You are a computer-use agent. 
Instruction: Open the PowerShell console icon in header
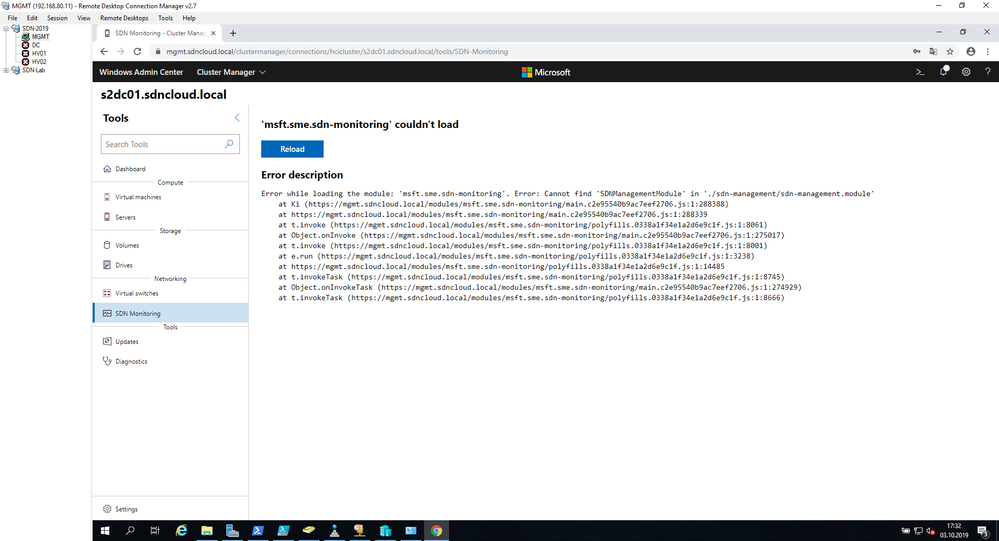[x=920, y=72]
